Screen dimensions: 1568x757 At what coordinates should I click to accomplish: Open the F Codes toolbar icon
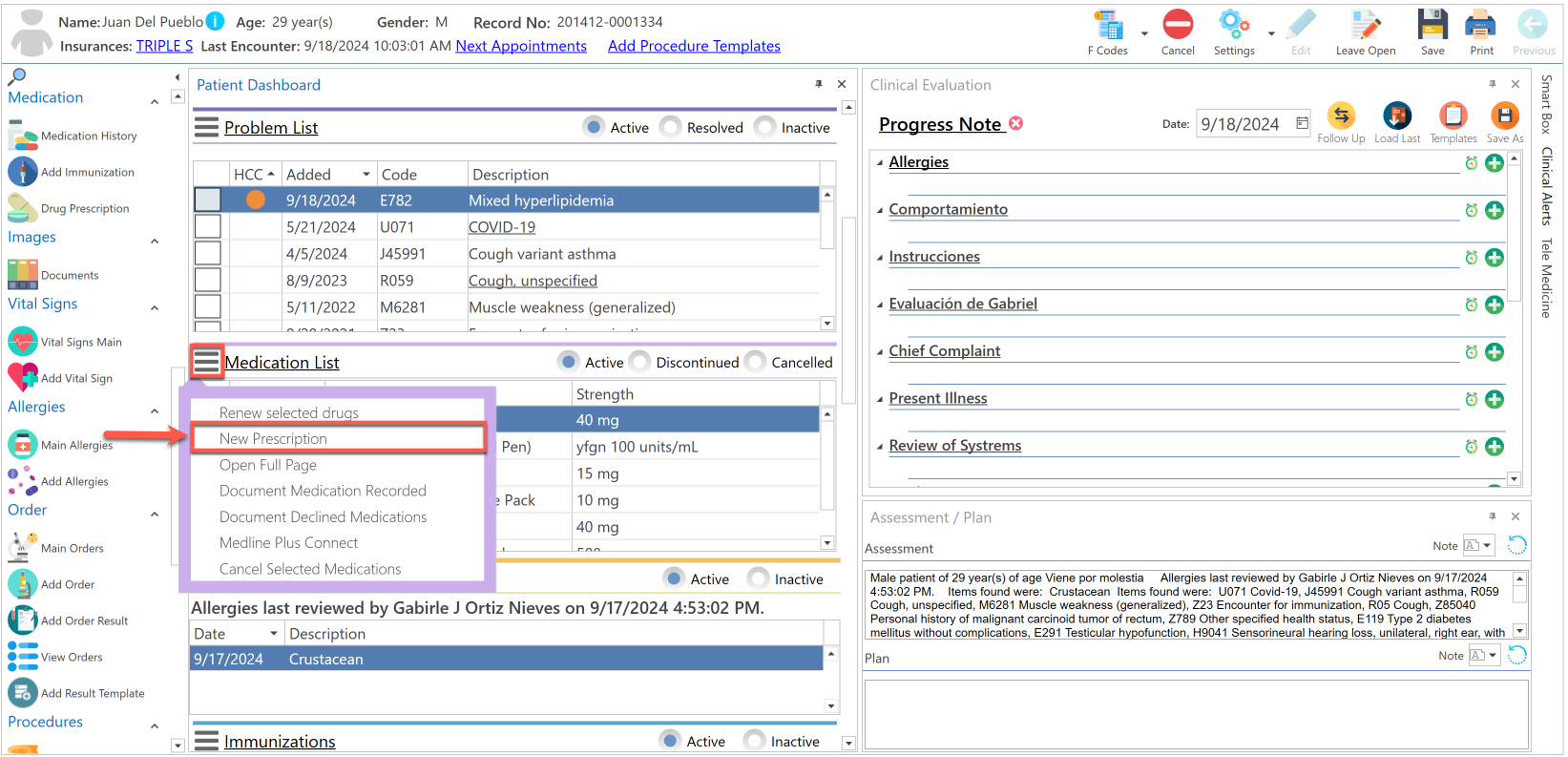point(1108,26)
